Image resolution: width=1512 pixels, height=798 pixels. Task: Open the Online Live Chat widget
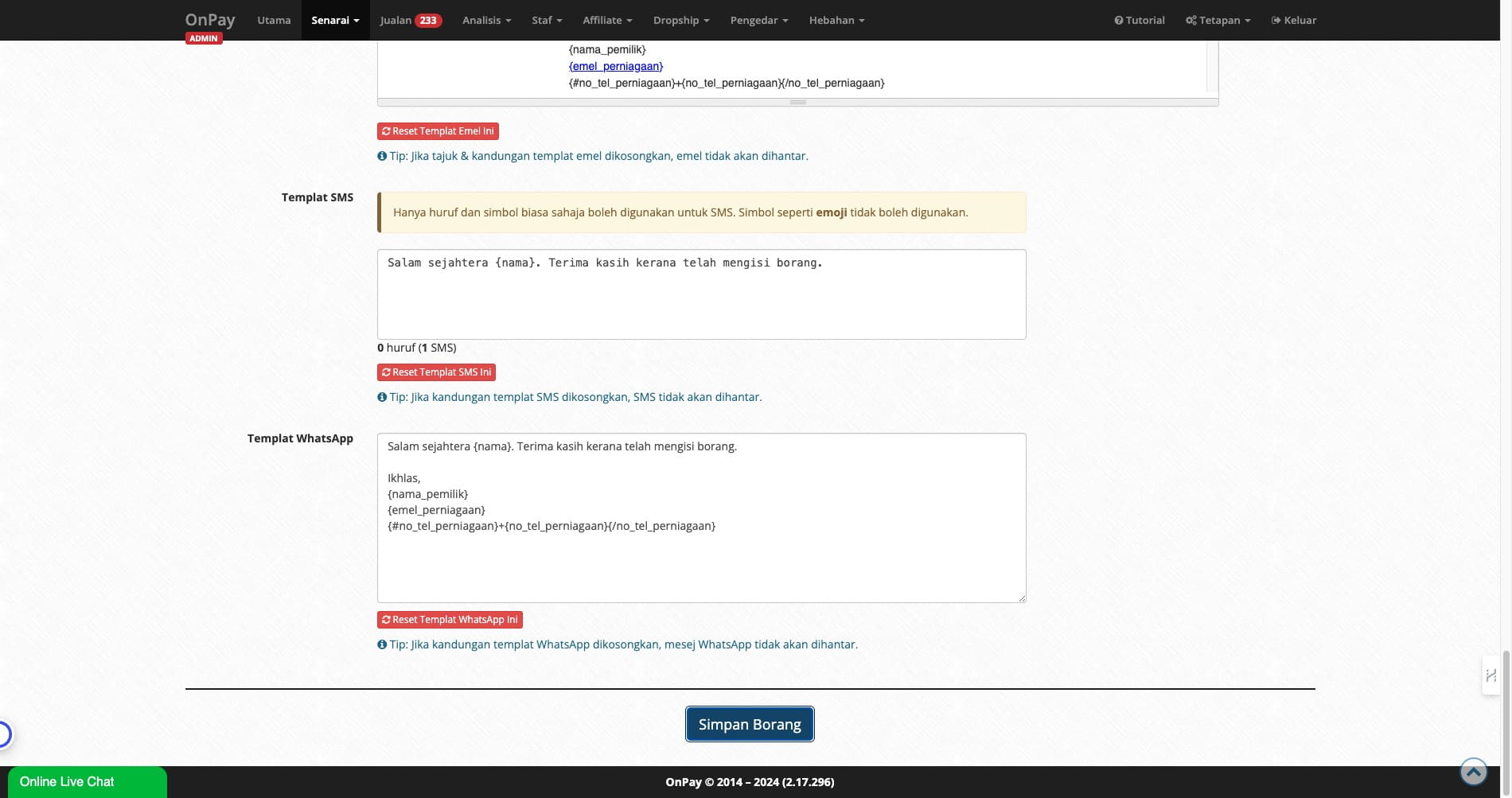88,782
